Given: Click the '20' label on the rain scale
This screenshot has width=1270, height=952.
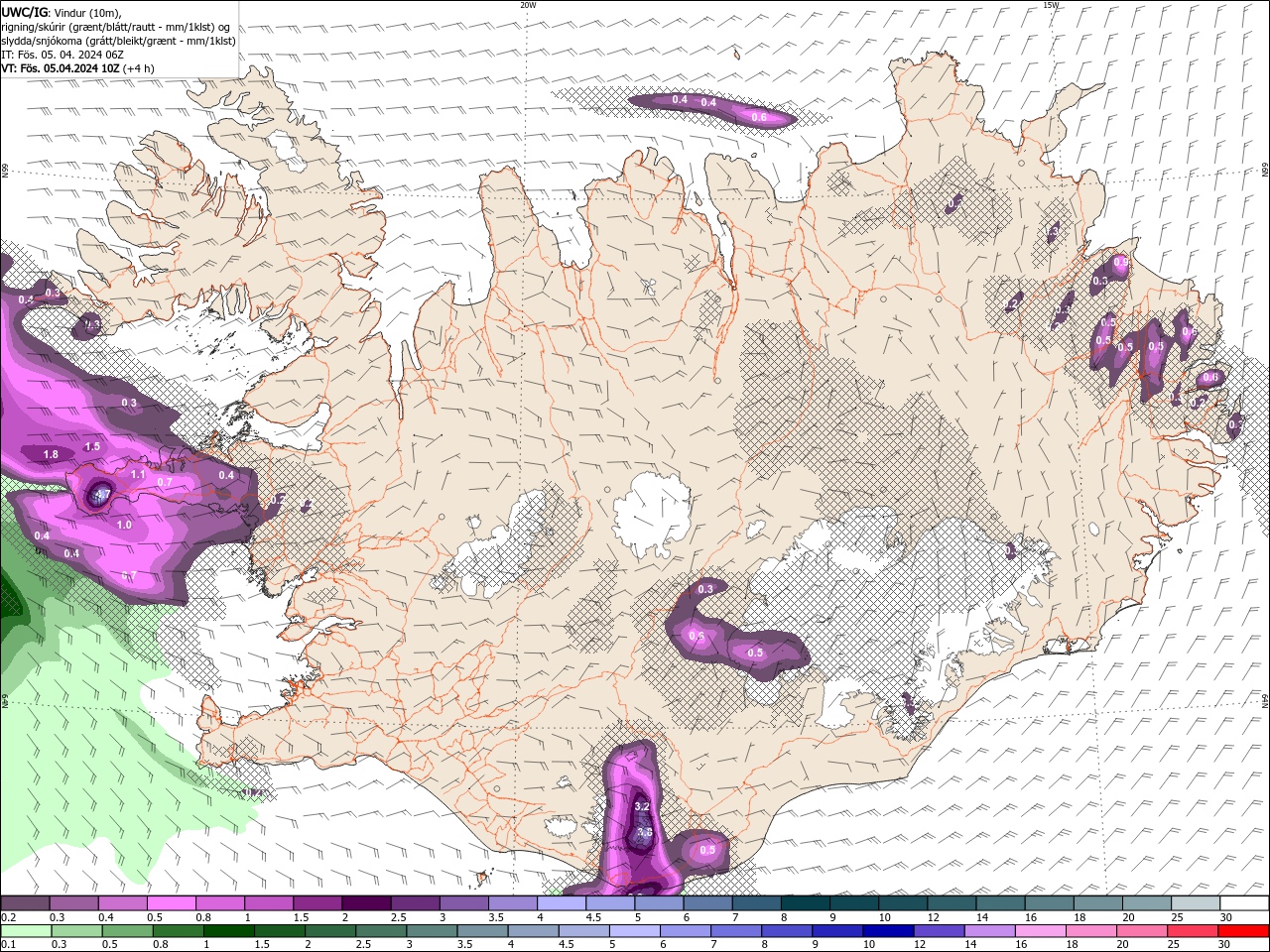Looking at the screenshot, I should click(x=1122, y=945).
